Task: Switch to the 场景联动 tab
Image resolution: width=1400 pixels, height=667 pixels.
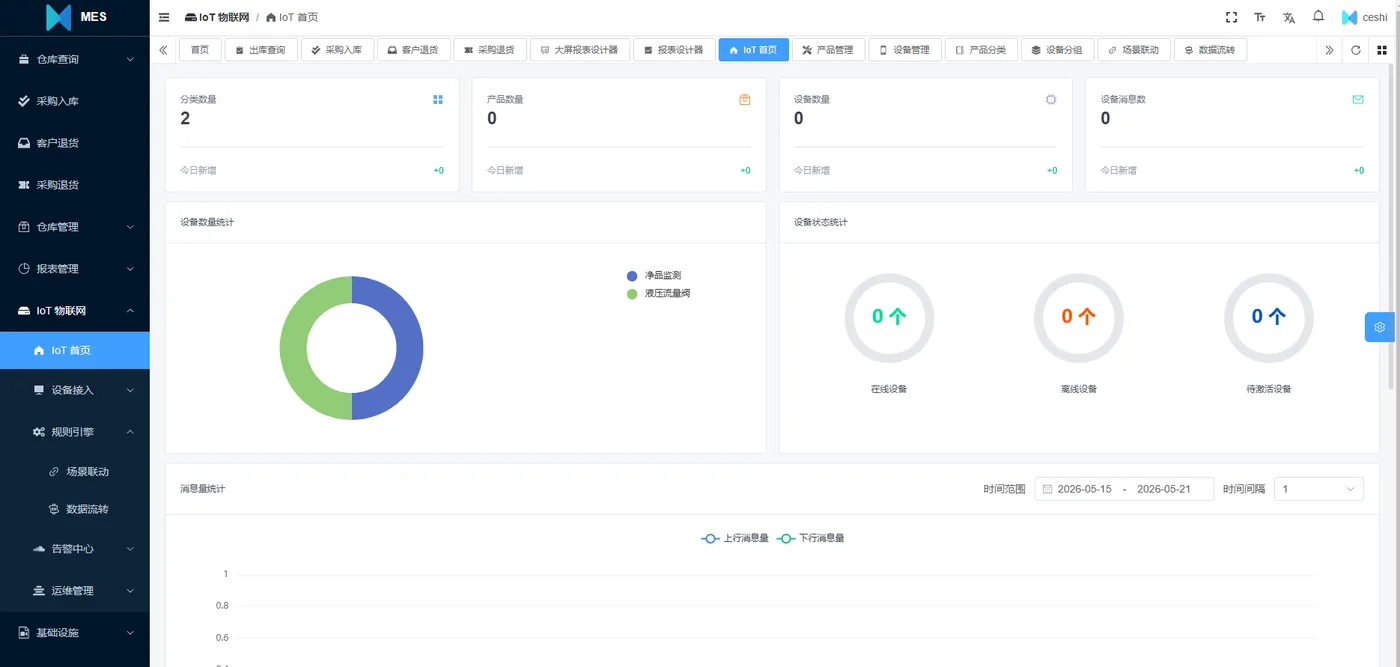Action: (x=1134, y=50)
